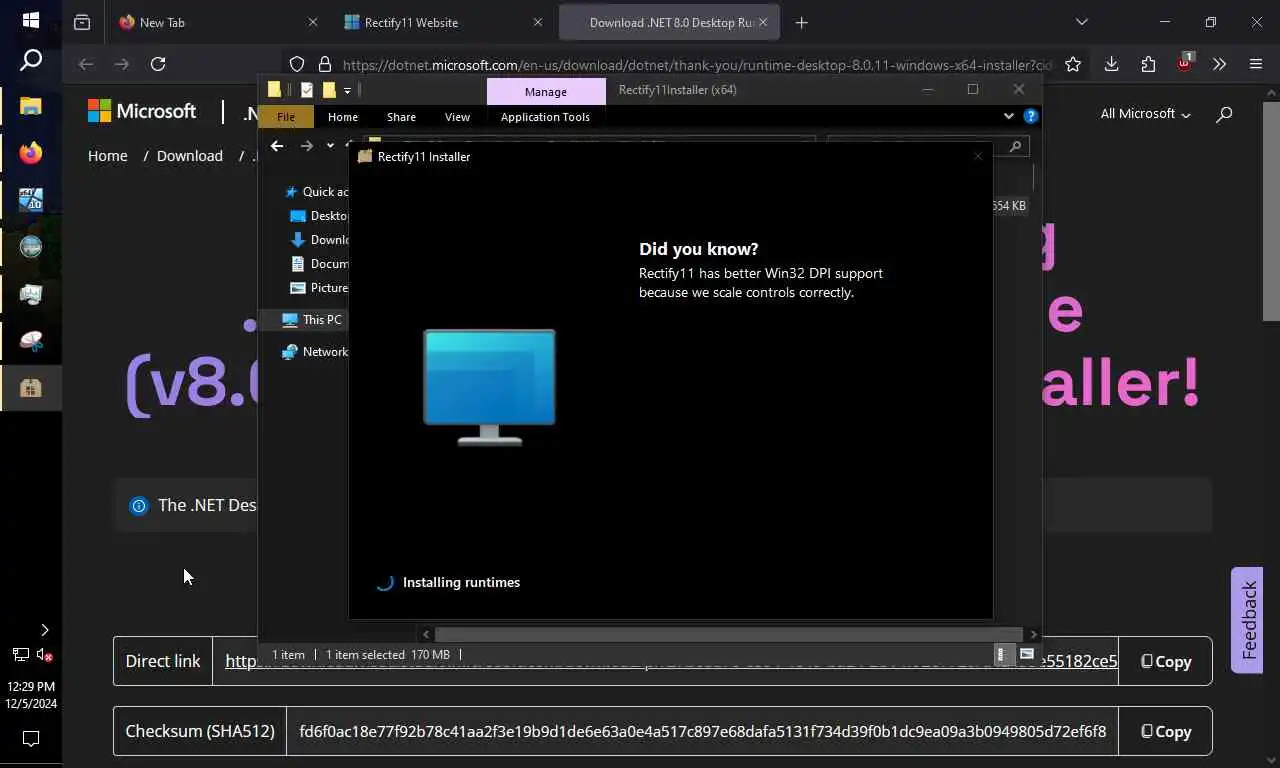Copy the Direct link
Image resolution: width=1280 pixels, height=768 pixels.
(x=1166, y=661)
